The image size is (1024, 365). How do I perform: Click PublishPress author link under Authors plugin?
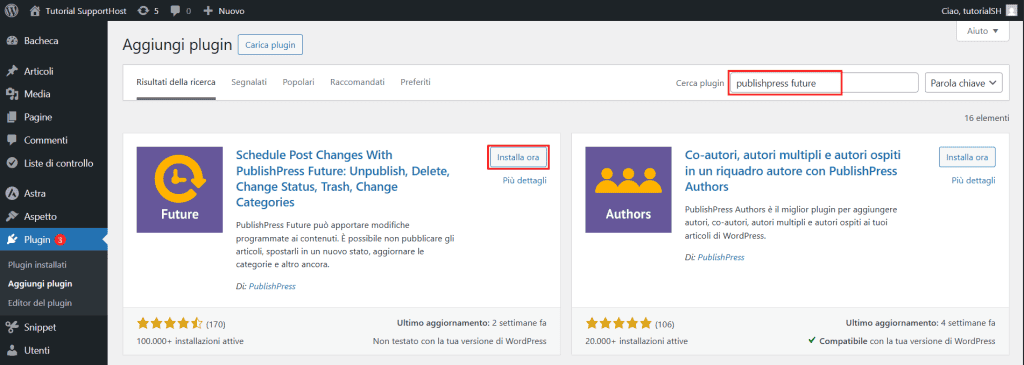click(x=721, y=257)
